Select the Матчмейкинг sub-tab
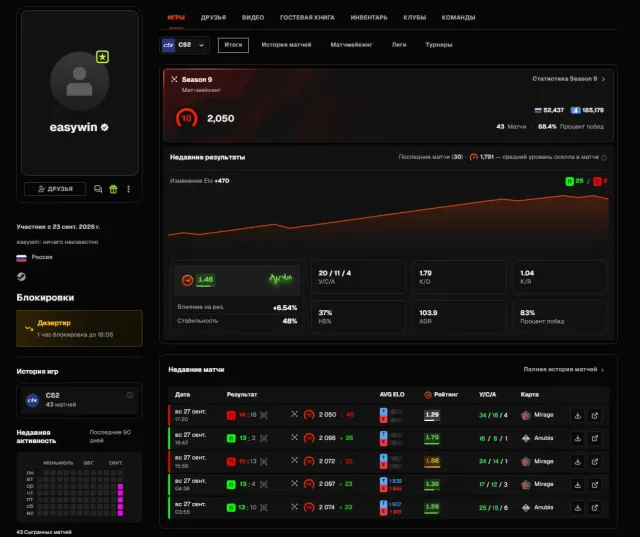 [351, 45]
